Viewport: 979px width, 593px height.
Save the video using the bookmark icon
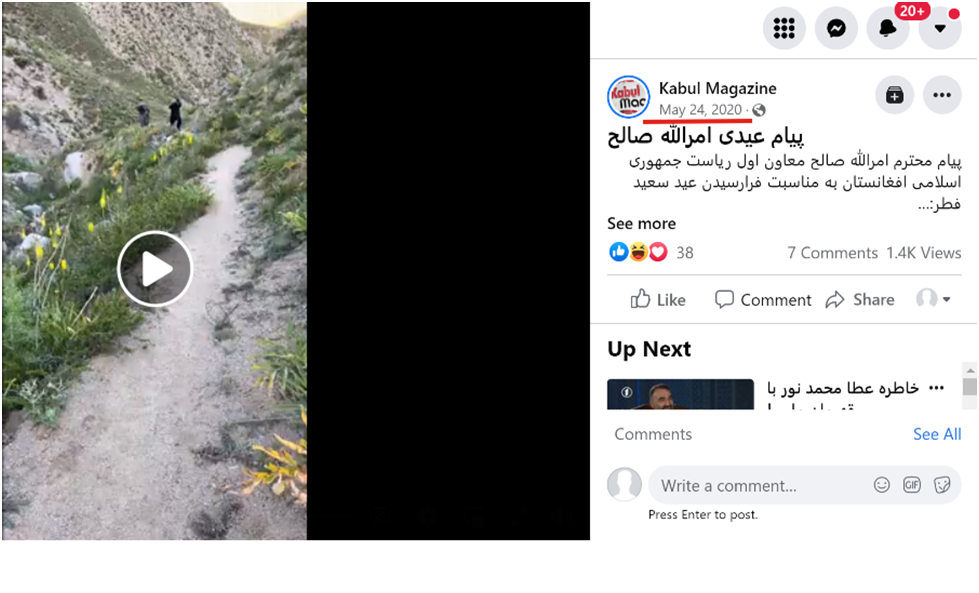tap(895, 95)
